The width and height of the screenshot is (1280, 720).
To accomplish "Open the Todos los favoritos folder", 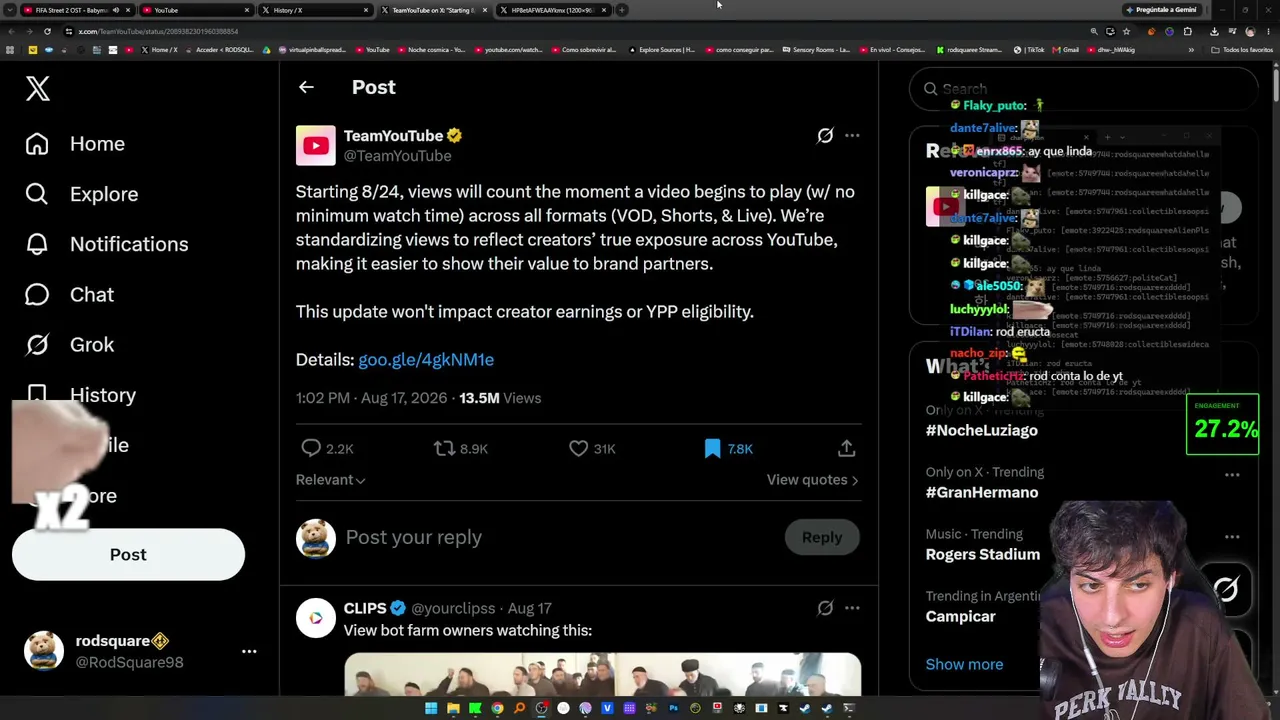I will [x=1243, y=50].
